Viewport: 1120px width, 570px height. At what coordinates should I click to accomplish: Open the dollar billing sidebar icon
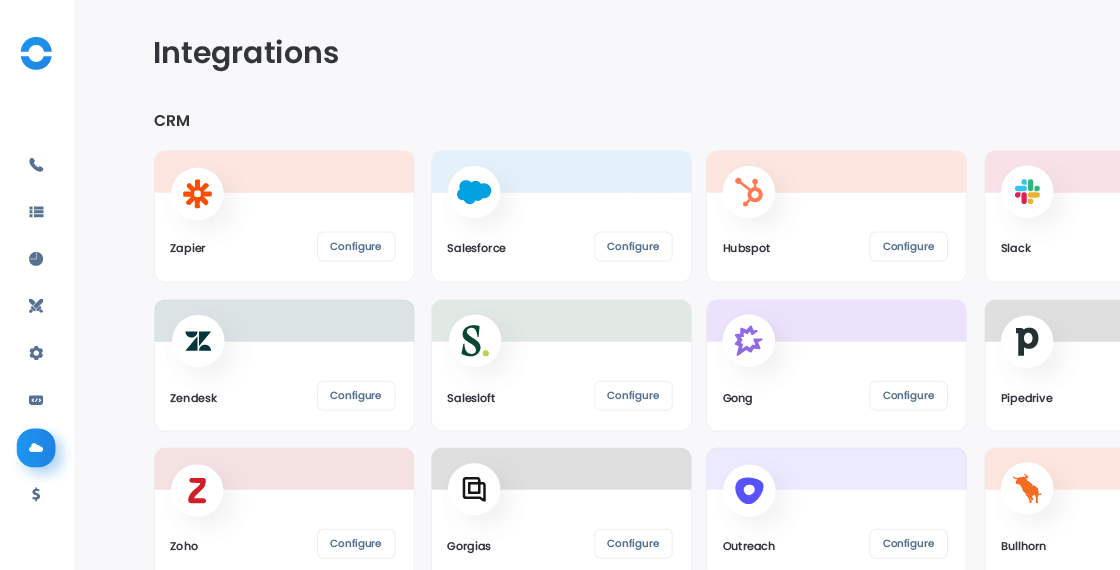36,494
